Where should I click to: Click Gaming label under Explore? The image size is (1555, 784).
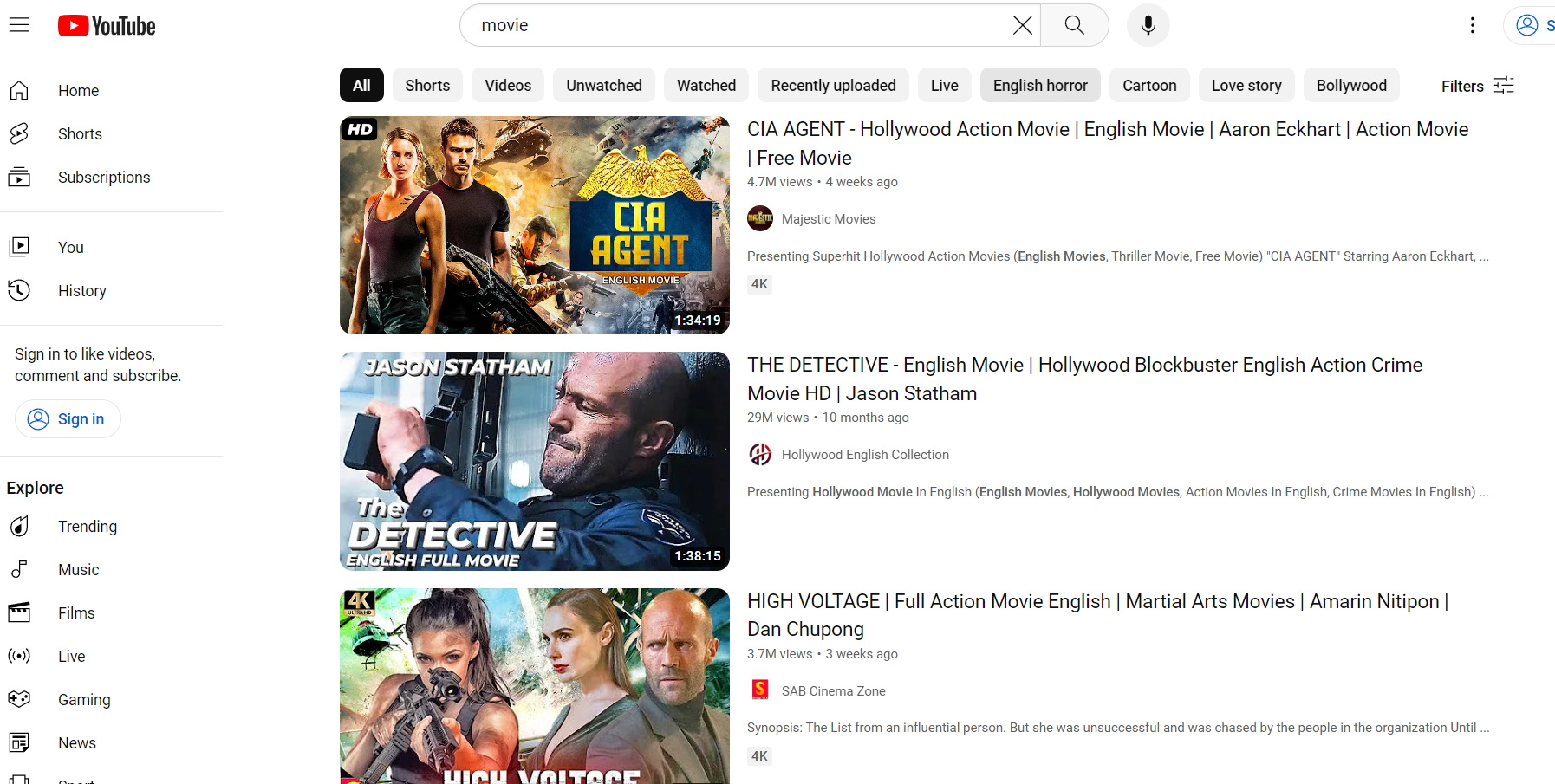click(x=84, y=700)
